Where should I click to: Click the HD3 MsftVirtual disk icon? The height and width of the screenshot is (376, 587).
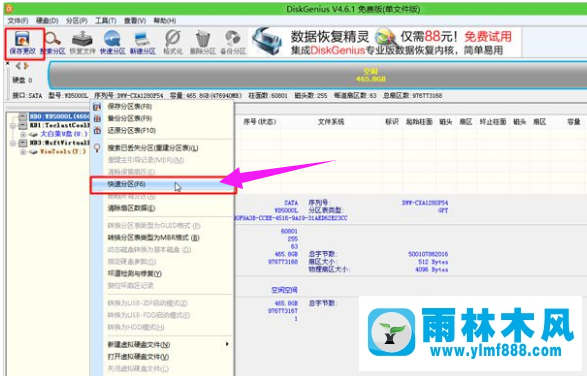click(23, 143)
